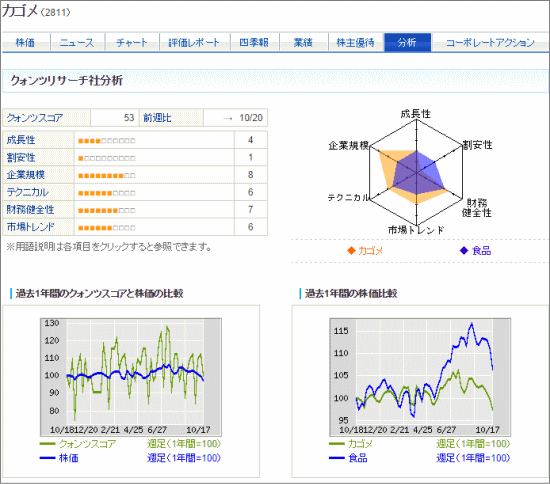
Task: Click the 10/20 date value
Action: pos(251,118)
